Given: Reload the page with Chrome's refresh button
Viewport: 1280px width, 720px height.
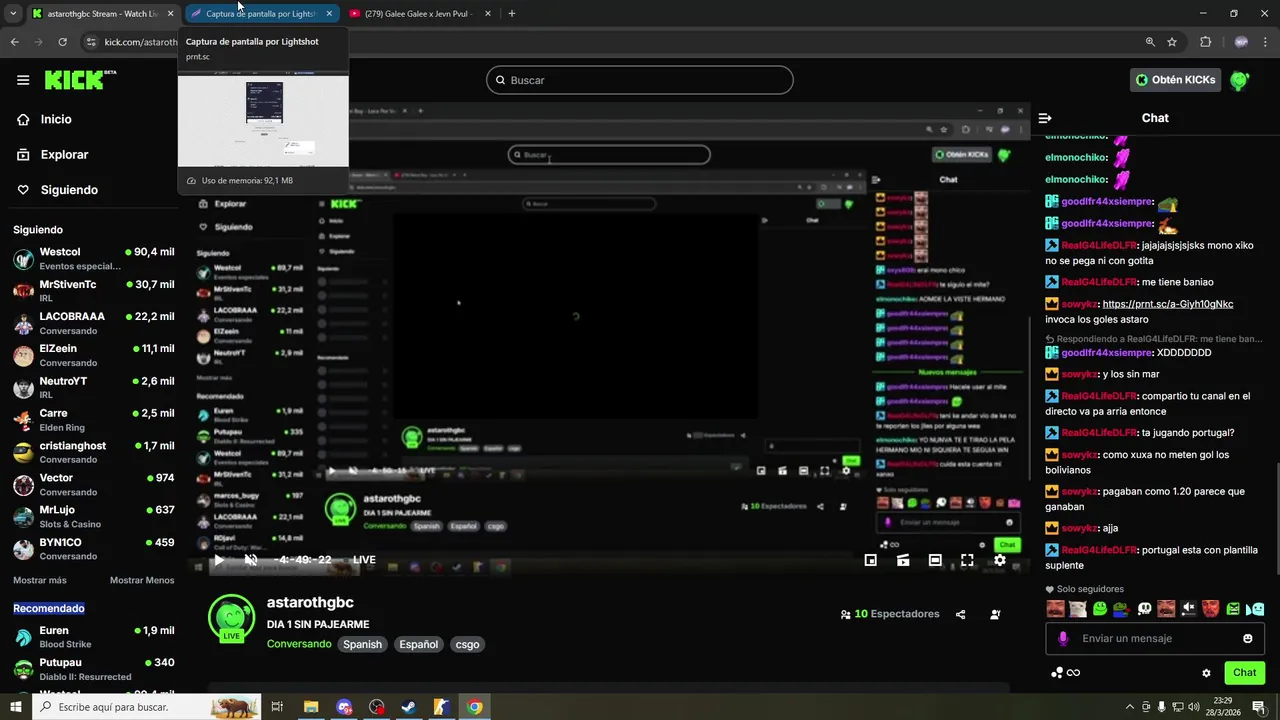Looking at the screenshot, I should point(63,42).
